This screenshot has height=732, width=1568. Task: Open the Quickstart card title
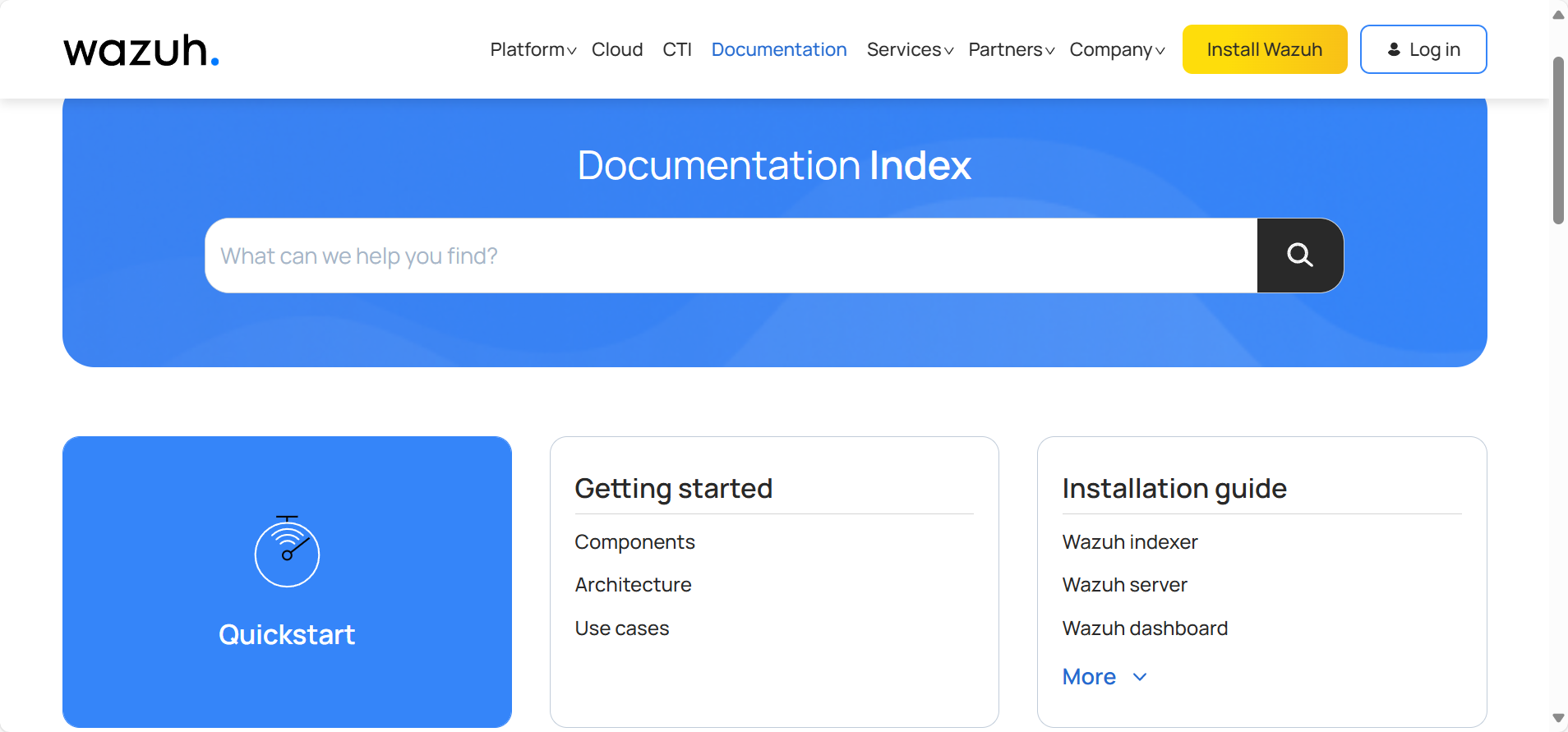[x=287, y=634]
